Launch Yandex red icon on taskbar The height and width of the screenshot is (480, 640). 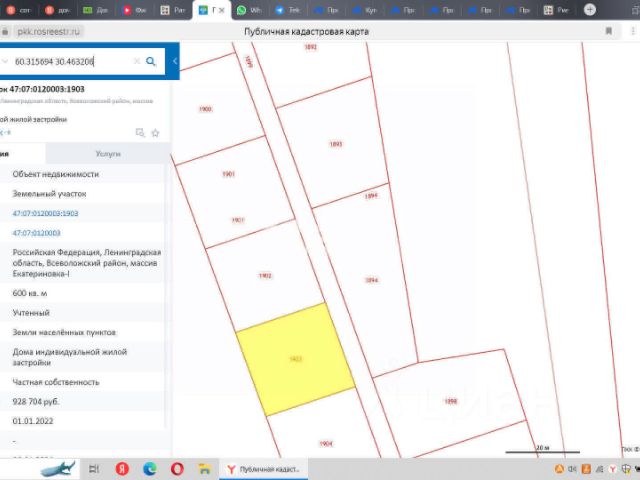(x=122, y=469)
